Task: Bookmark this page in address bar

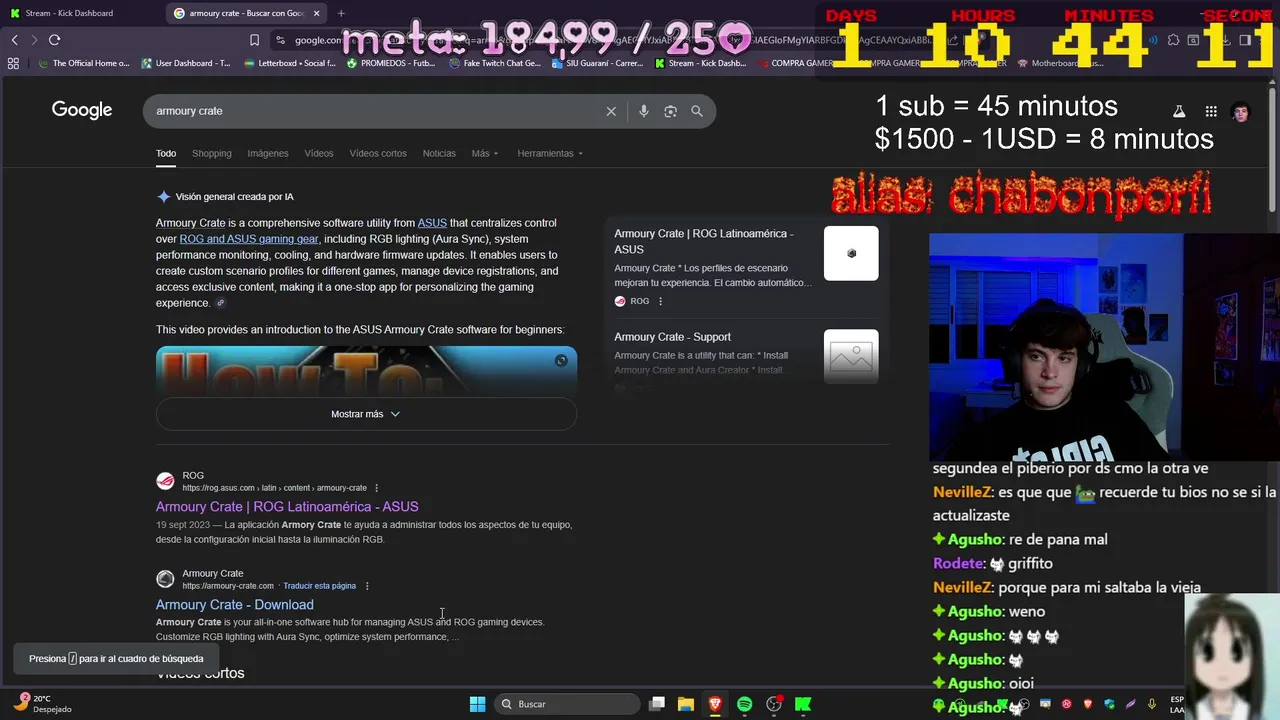Action: pos(254,40)
